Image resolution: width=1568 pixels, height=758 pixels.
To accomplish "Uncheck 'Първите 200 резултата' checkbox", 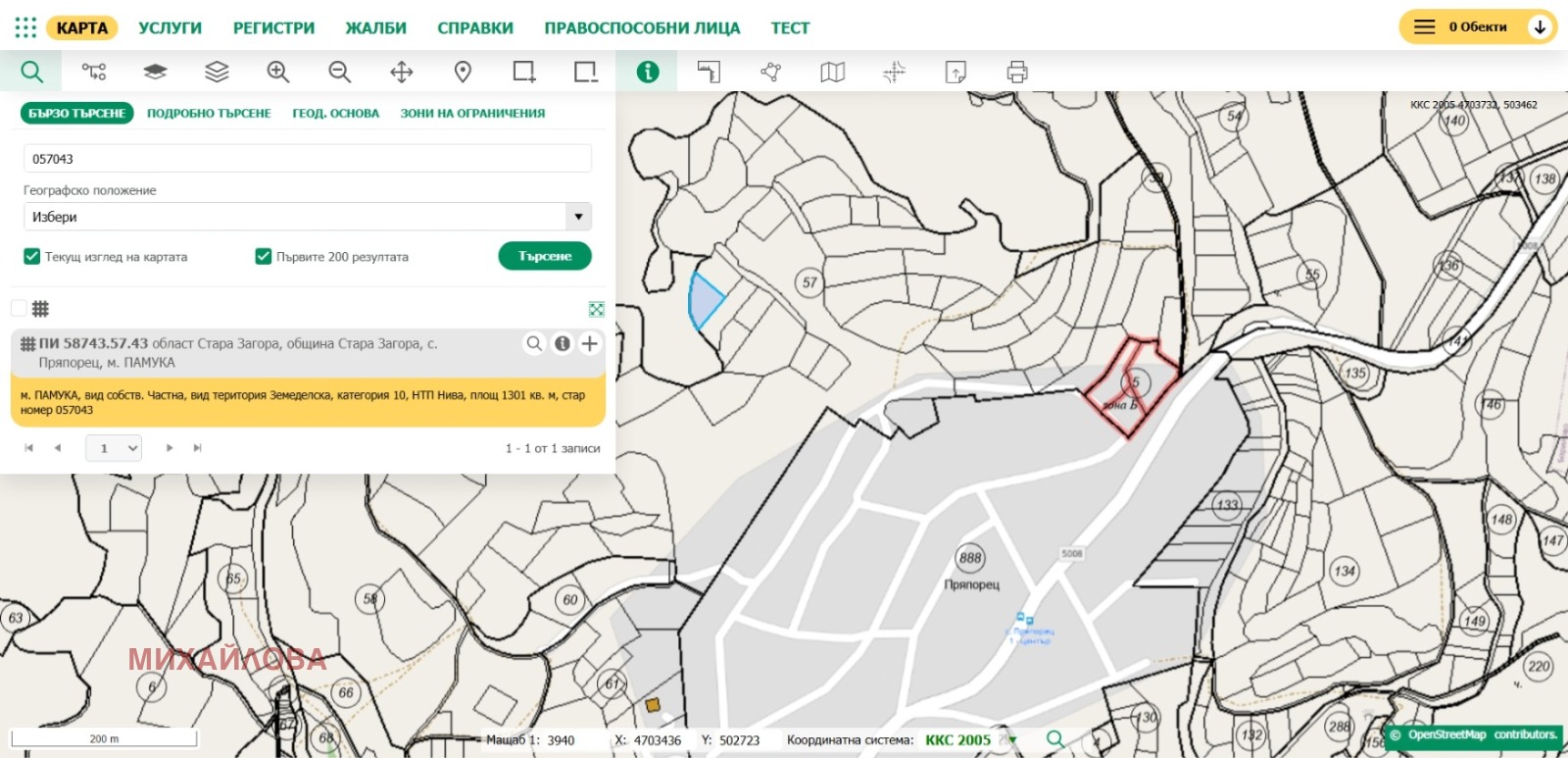I will point(263,257).
